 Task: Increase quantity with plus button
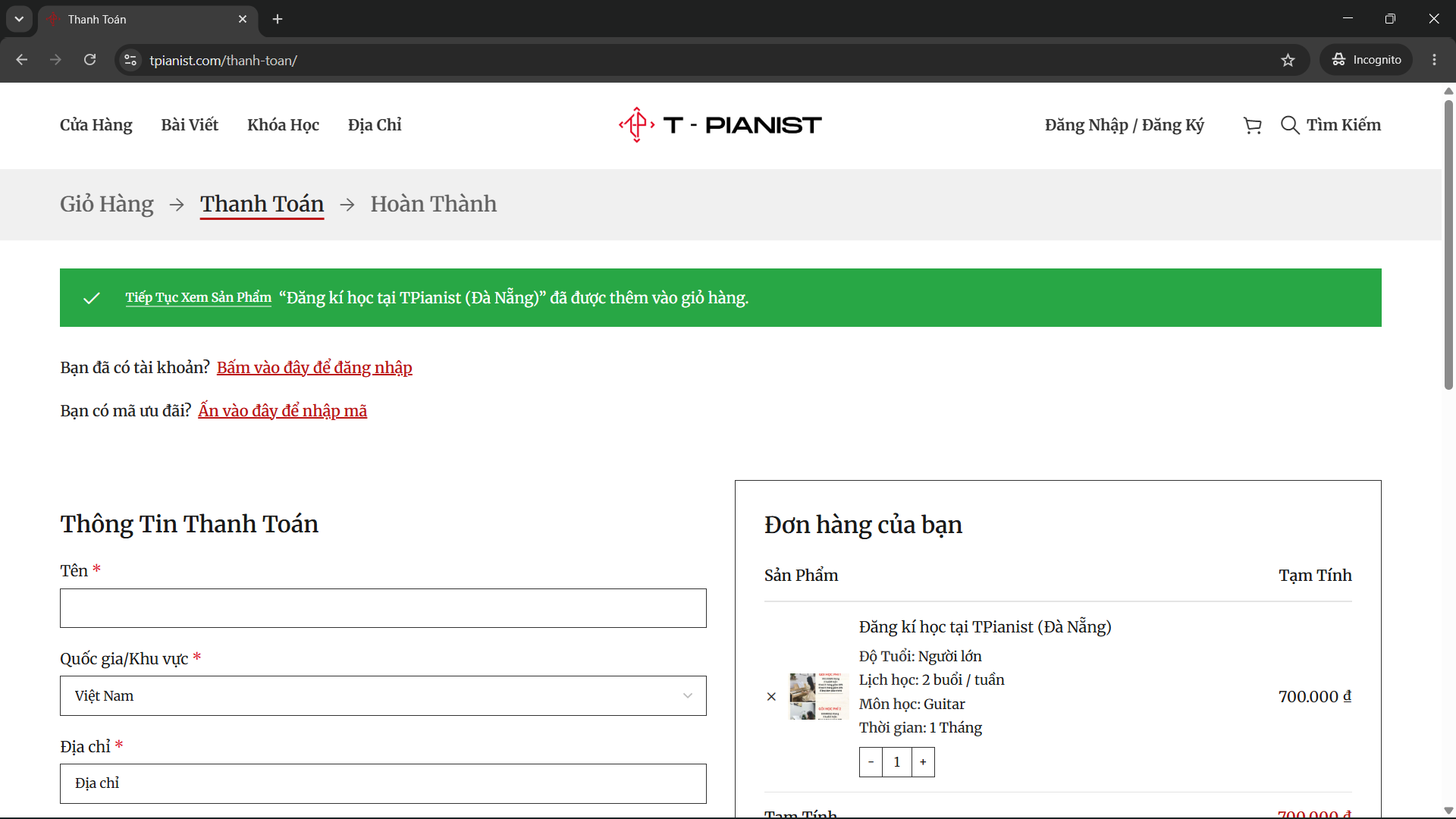[x=923, y=762]
